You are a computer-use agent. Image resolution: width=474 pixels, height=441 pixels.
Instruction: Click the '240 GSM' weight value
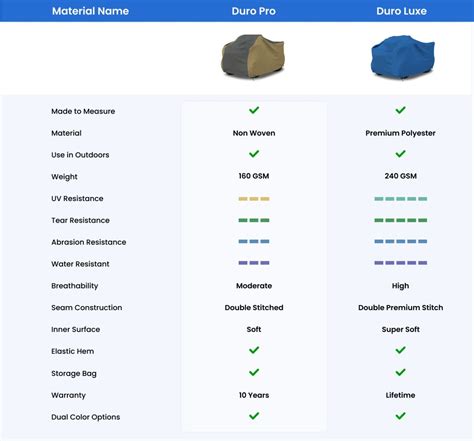(401, 176)
